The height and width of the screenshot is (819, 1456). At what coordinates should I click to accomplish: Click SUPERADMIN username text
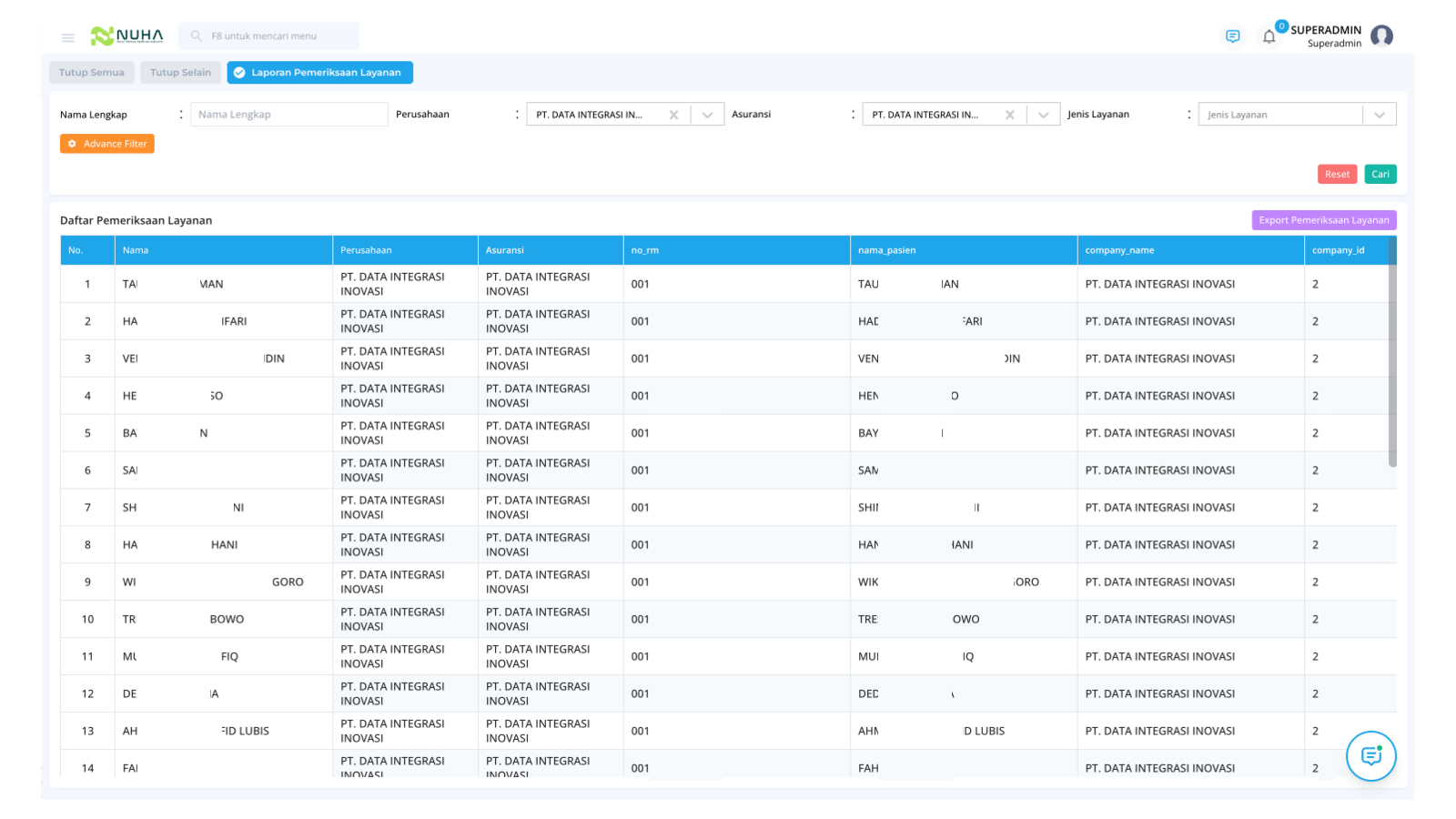1326,30
